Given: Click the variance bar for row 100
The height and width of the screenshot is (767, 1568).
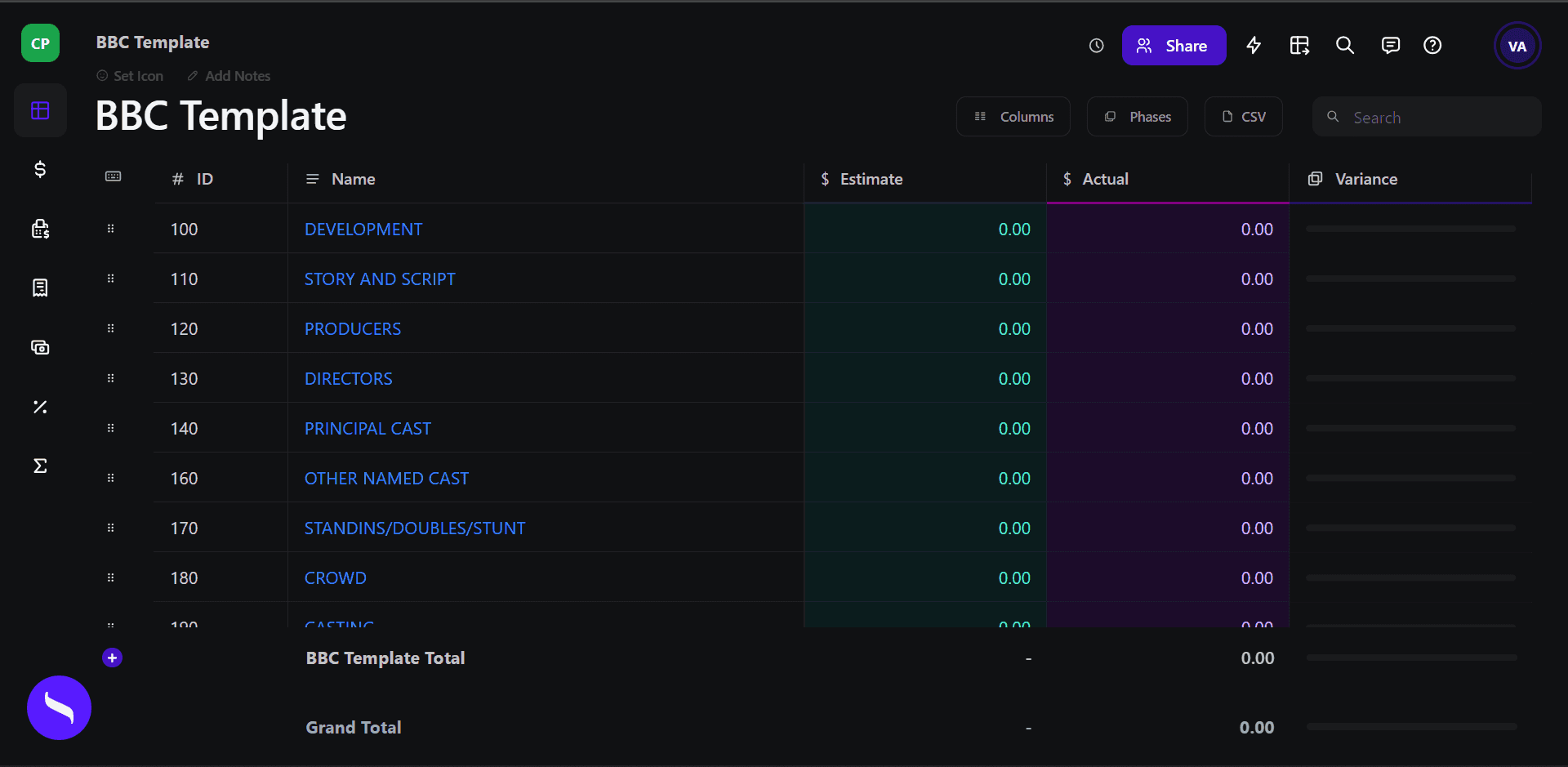Looking at the screenshot, I should [1410, 230].
